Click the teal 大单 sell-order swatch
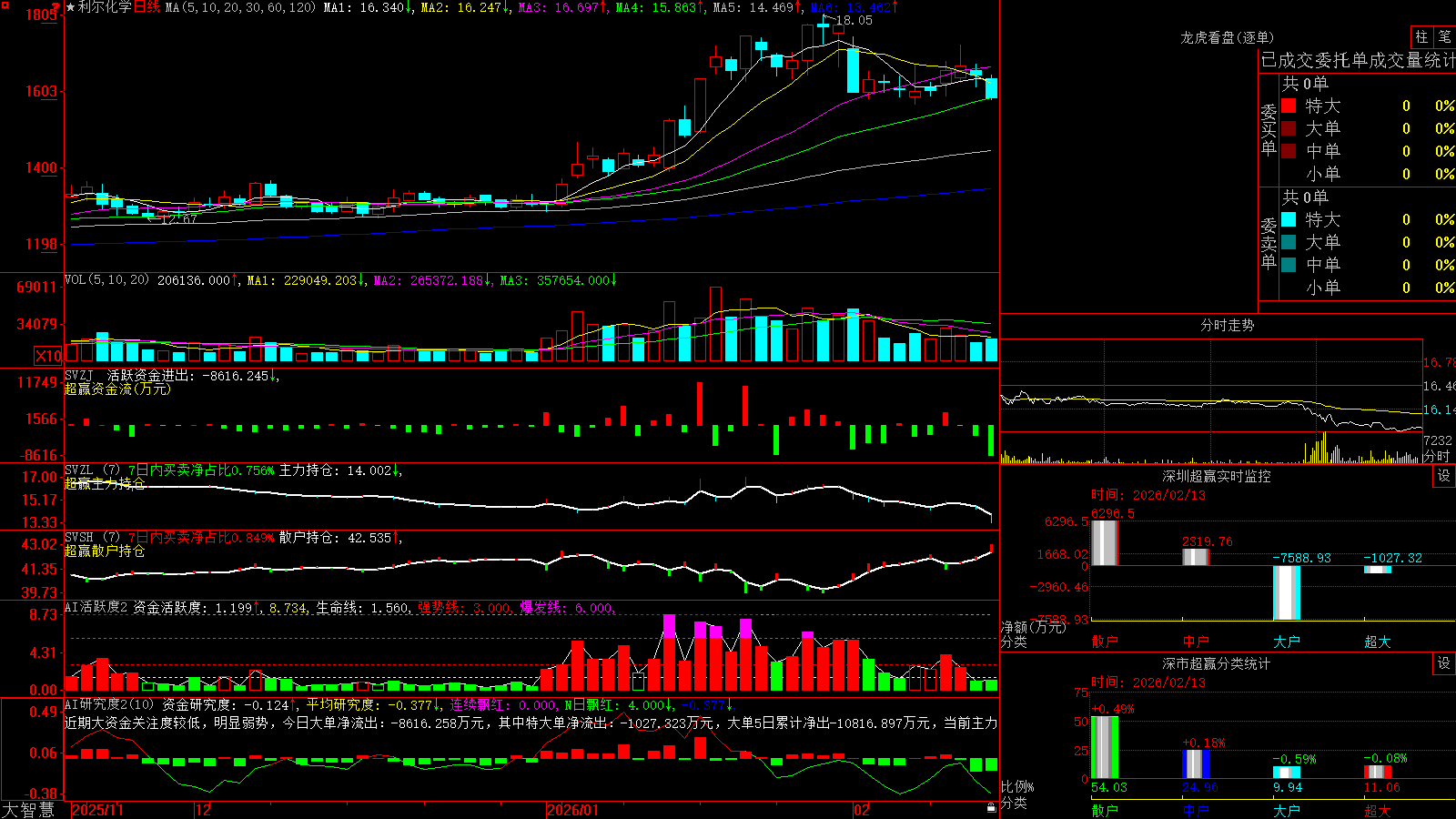Screen dimensions: 1456x819 pos(1289,242)
